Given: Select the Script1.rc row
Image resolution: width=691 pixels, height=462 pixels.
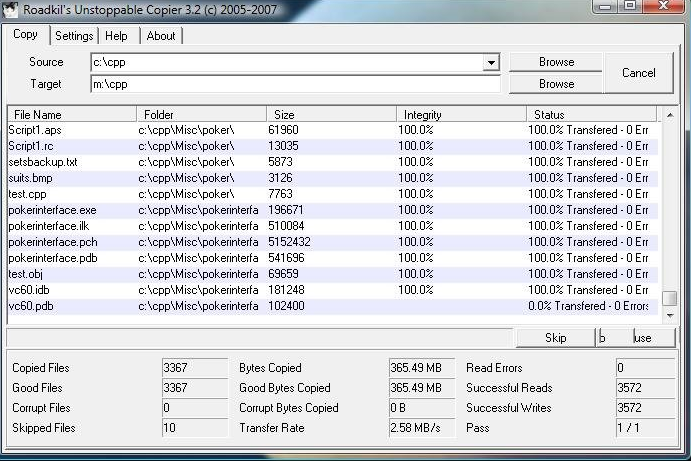Looking at the screenshot, I should (333, 146).
